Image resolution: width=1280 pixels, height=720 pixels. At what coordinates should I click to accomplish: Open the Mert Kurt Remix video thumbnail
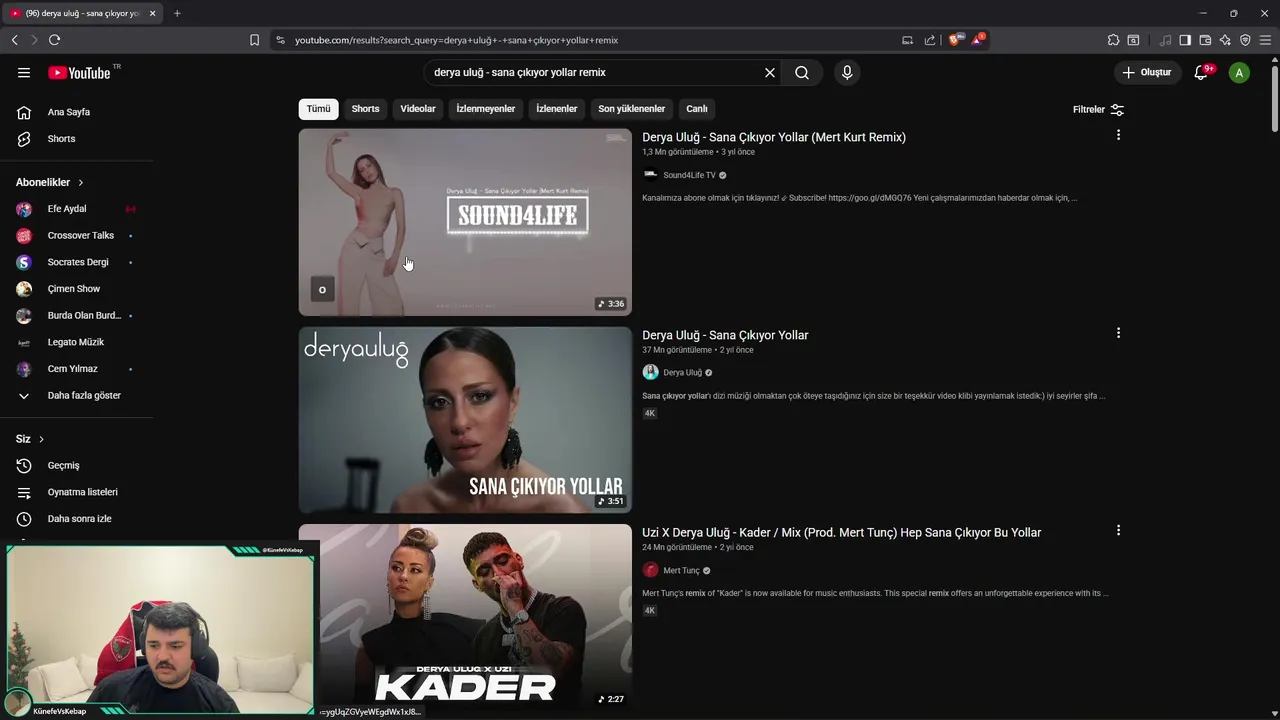[465, 222]
